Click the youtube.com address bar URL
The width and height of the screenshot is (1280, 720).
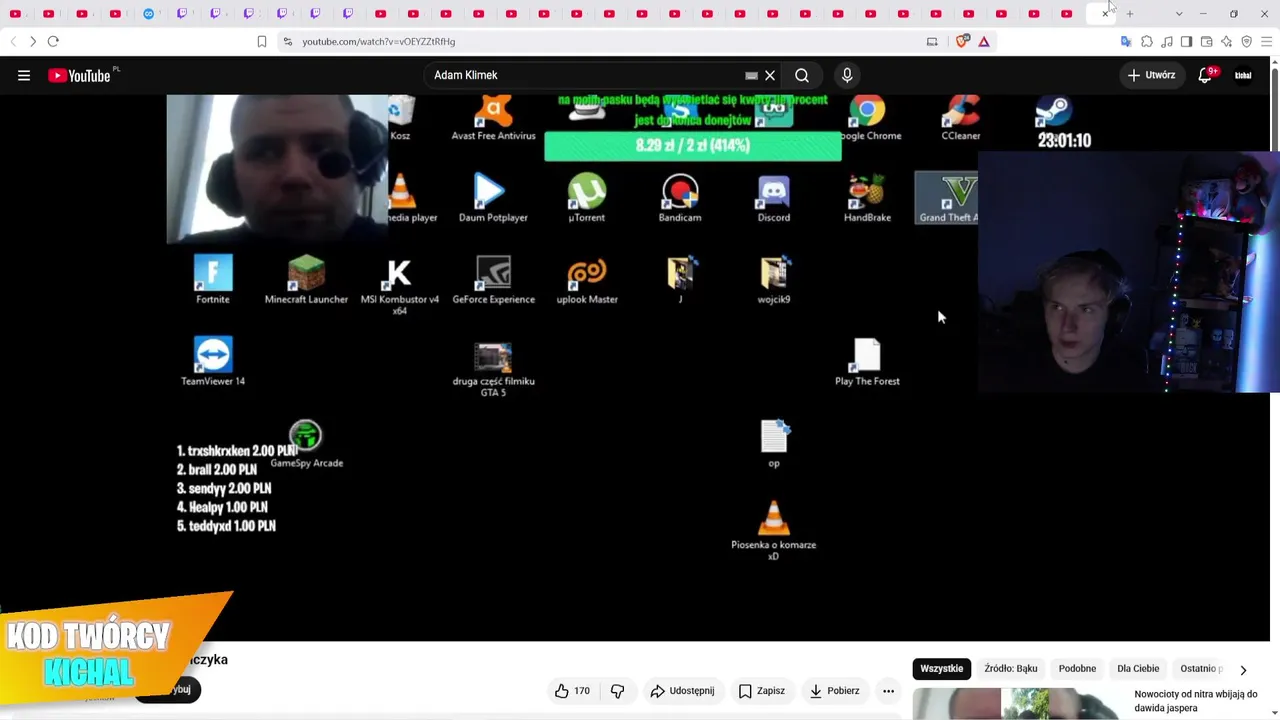[379, 42]
